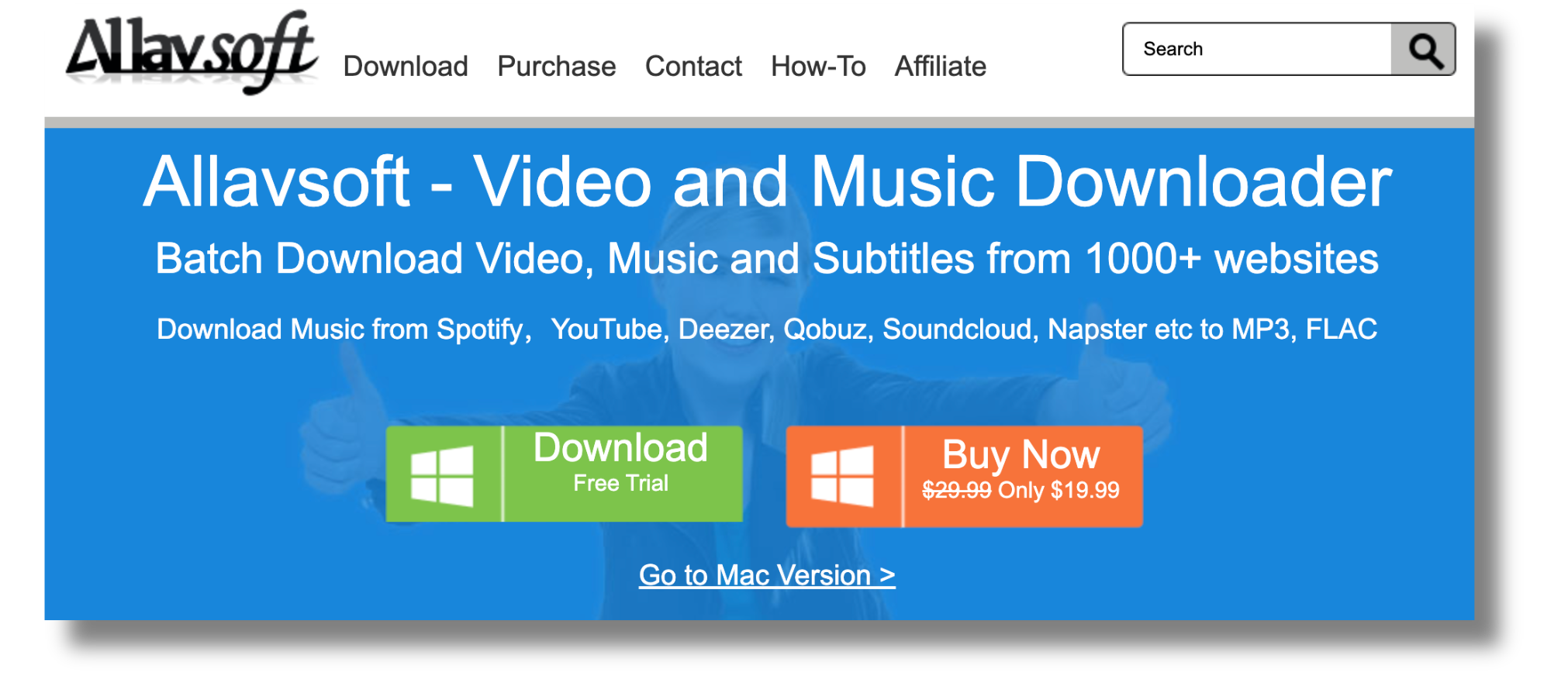
Task: Click the Windows icon on orange Buy Now button
Action: click(842, 476)
